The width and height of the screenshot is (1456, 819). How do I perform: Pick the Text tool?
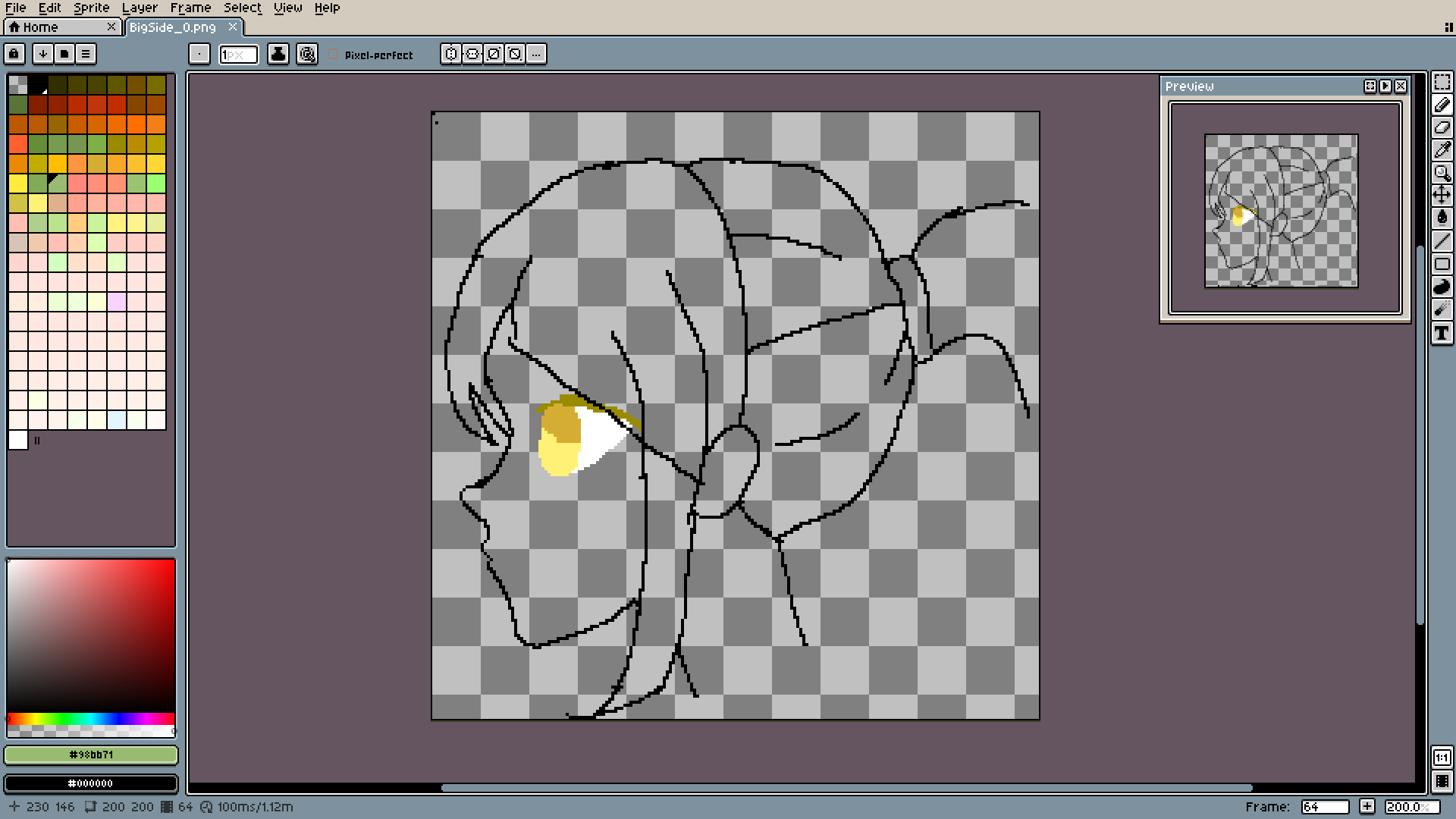1442,333
